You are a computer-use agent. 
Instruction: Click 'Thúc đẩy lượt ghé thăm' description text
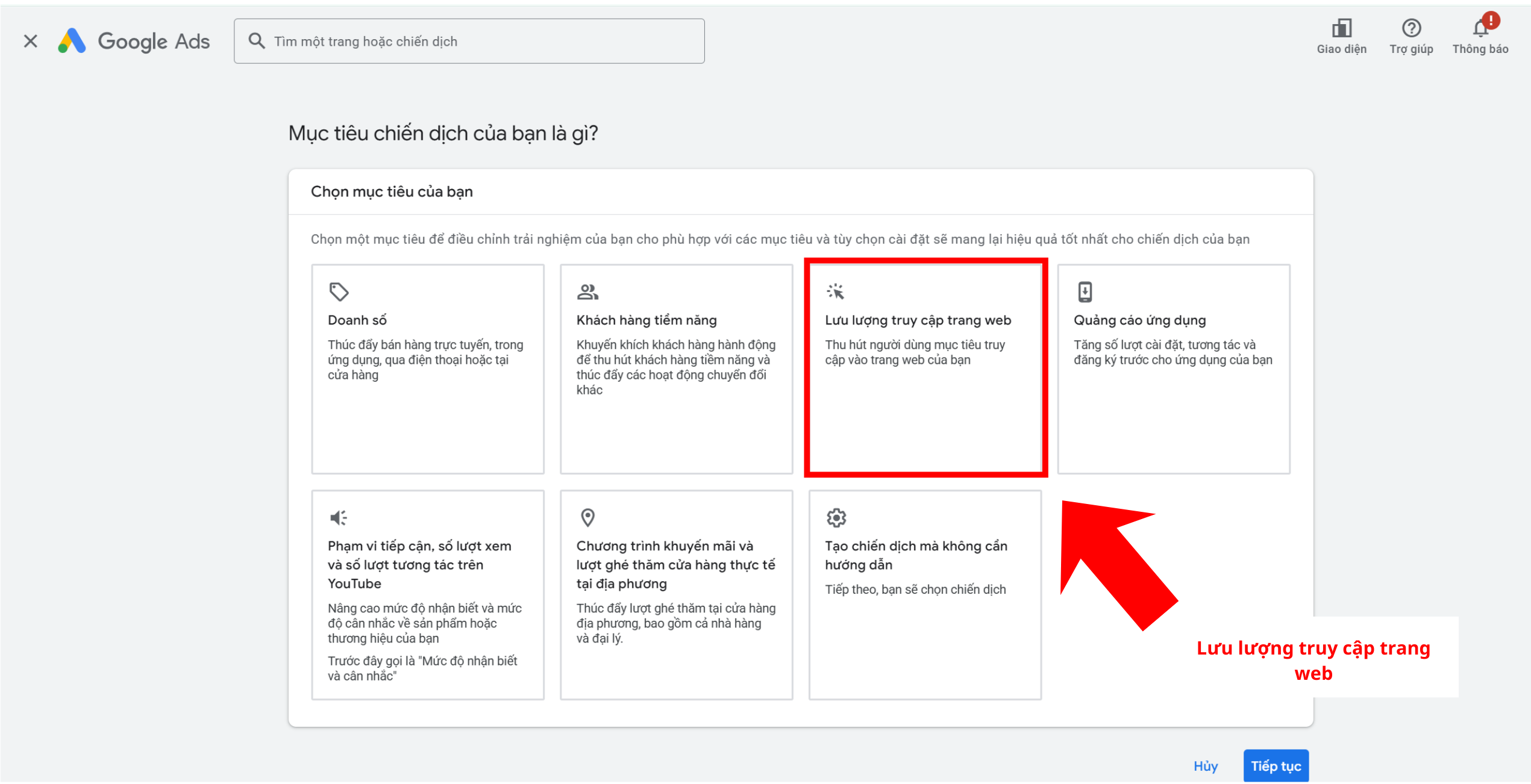pyautogui.click(x=675, y=623)
